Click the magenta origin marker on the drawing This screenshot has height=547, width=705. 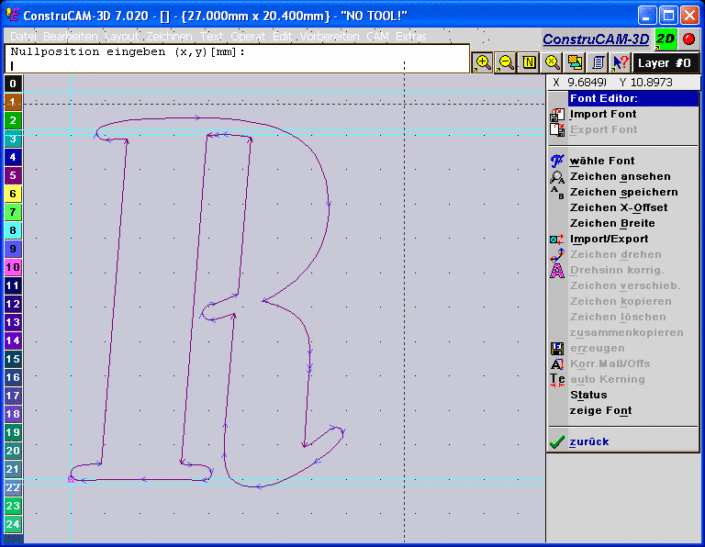click(x=71, y=480)
